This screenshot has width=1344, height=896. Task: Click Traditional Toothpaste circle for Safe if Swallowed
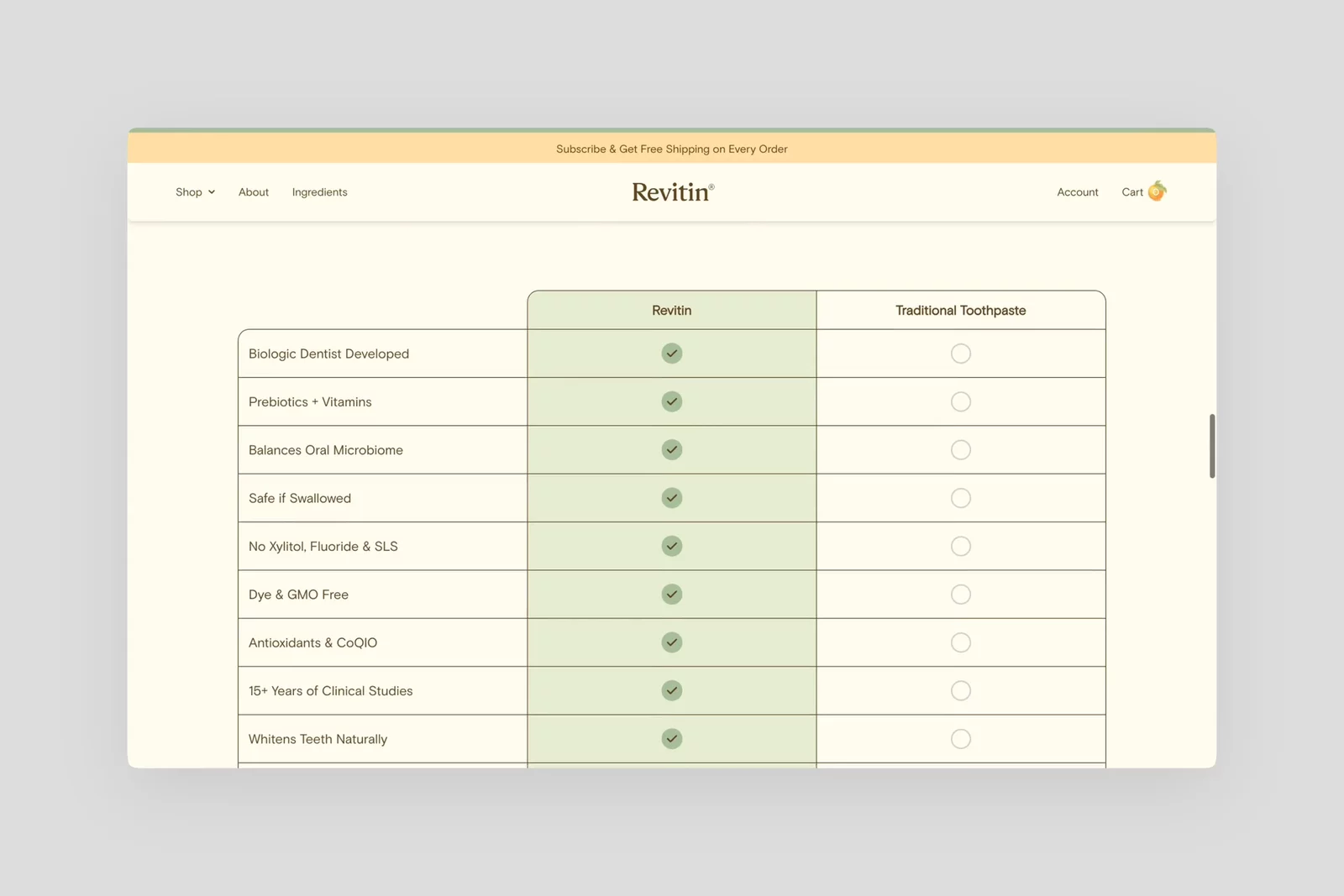click(961, 498)
